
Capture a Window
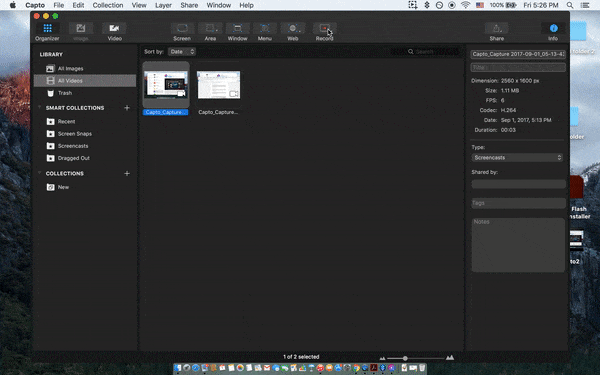237,32
